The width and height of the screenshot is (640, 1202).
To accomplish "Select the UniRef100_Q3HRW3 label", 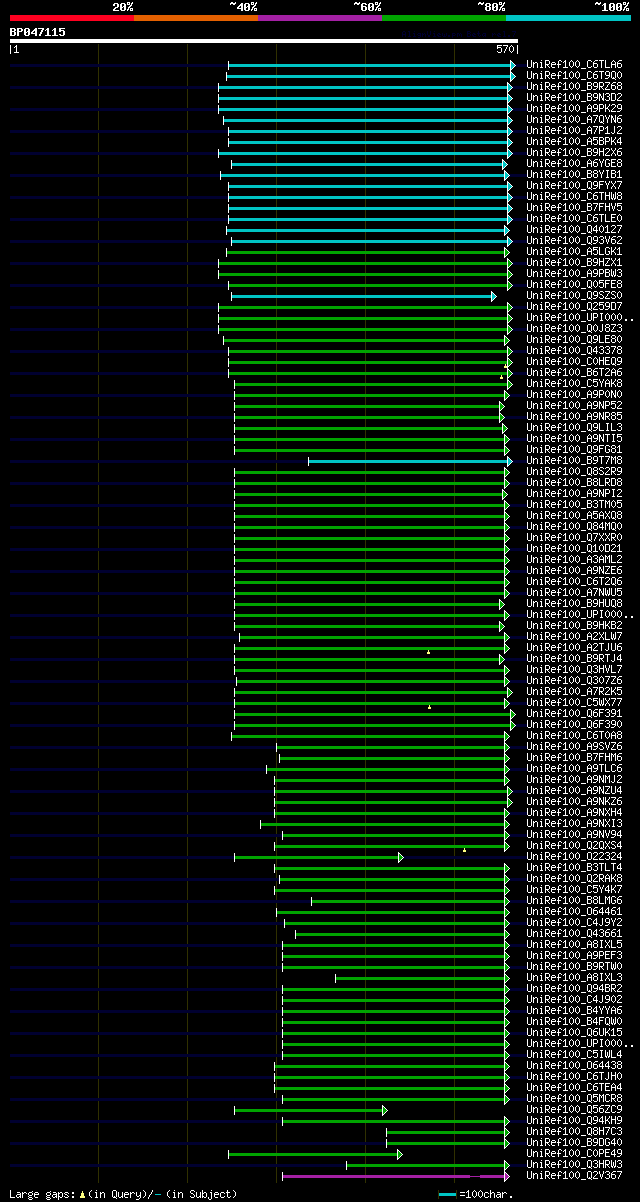I will 574,1164.
